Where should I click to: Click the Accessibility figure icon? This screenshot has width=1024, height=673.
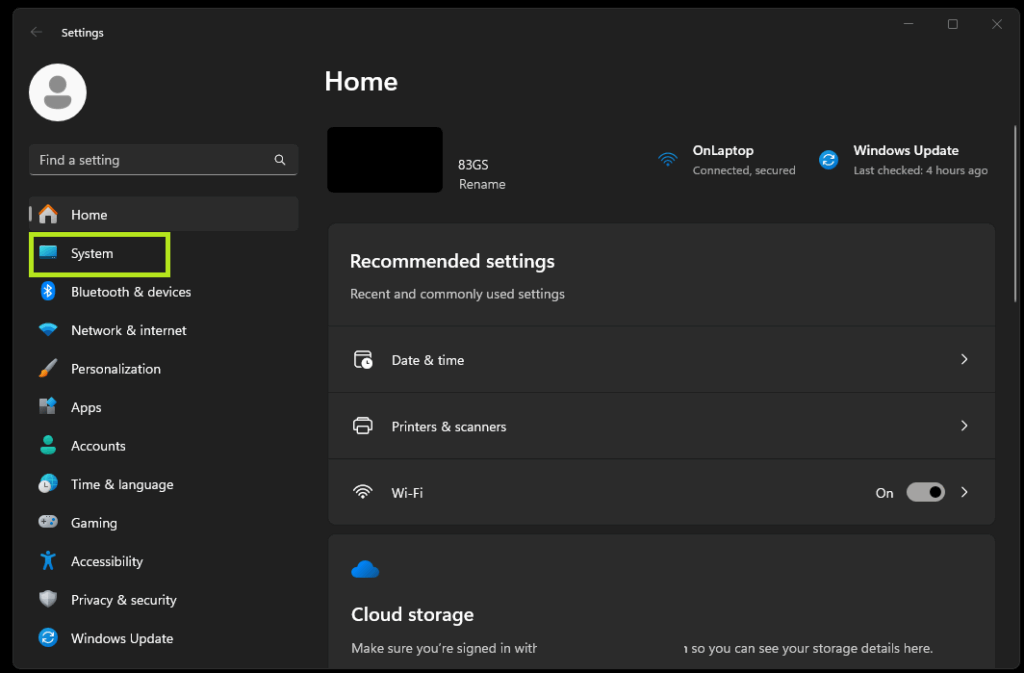[48, 560]
